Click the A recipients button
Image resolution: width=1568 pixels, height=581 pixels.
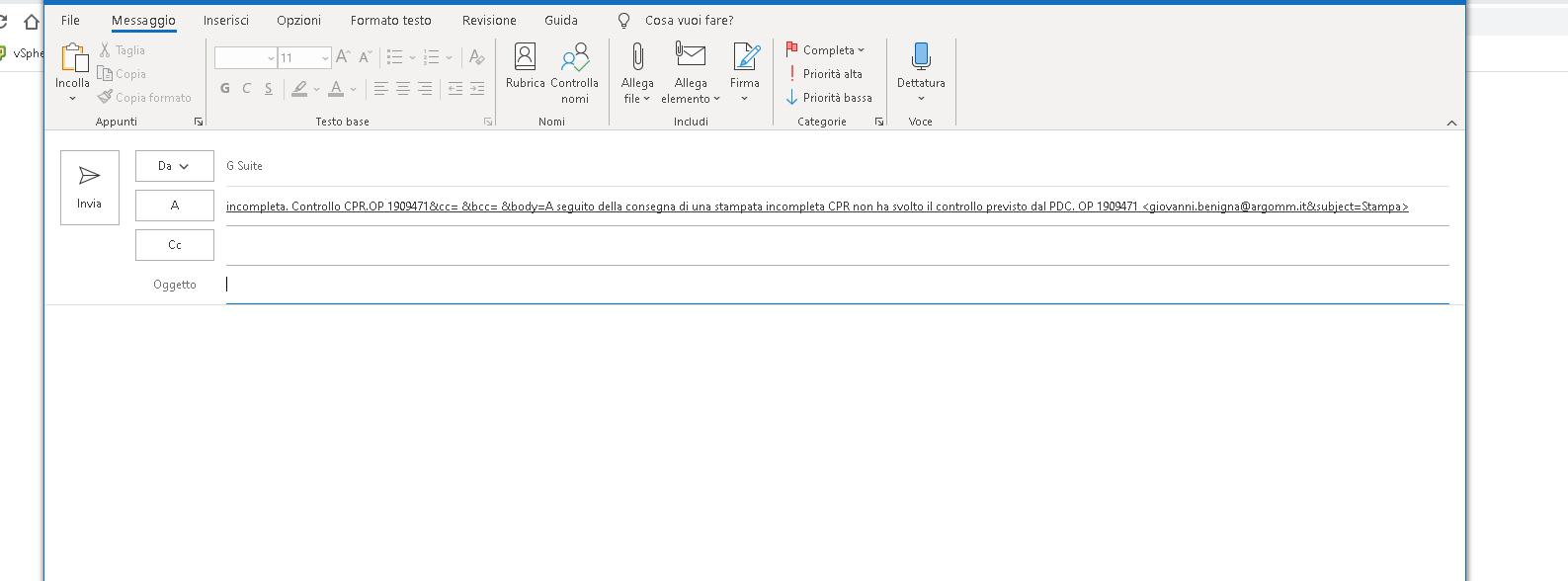tap(175, 206)
